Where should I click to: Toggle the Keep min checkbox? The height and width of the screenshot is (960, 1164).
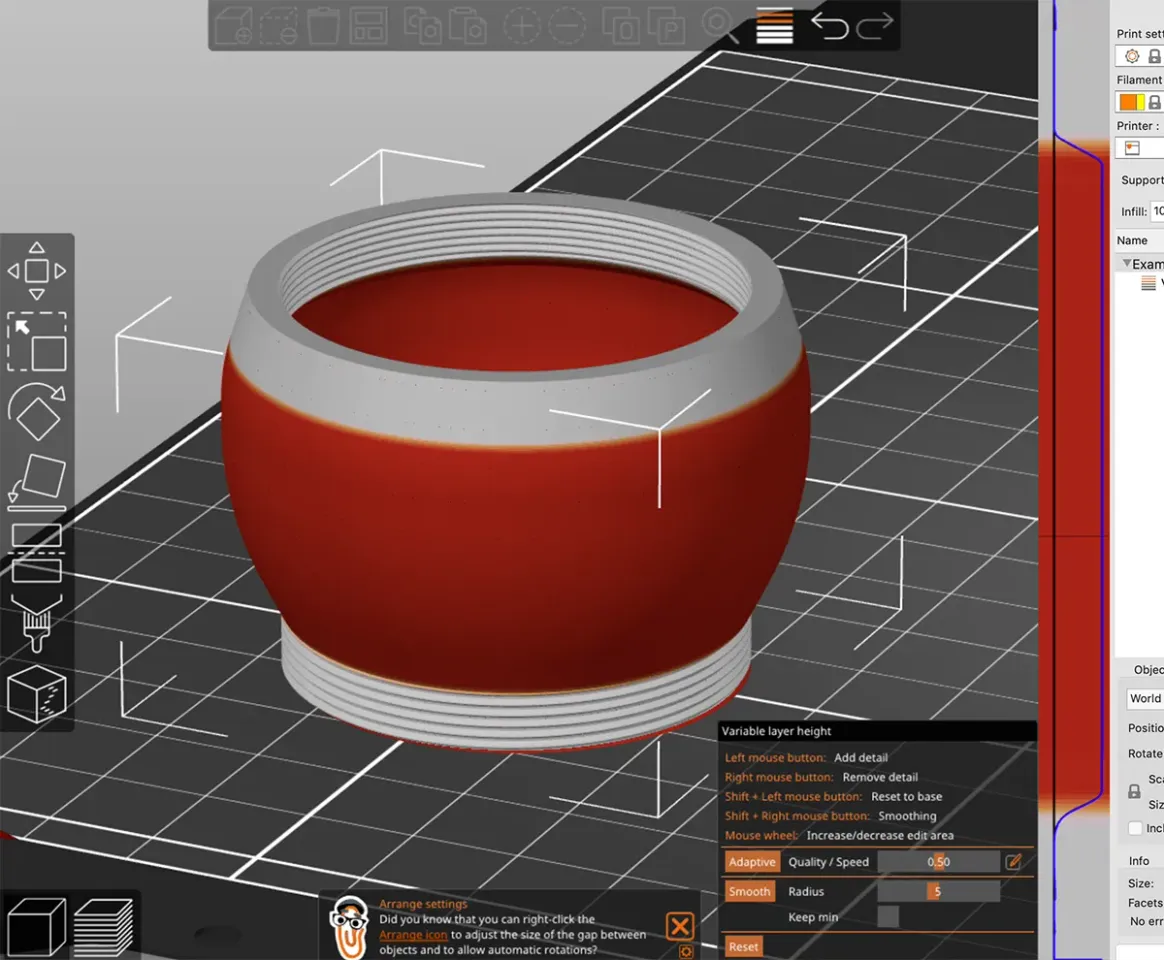point(888,917)
